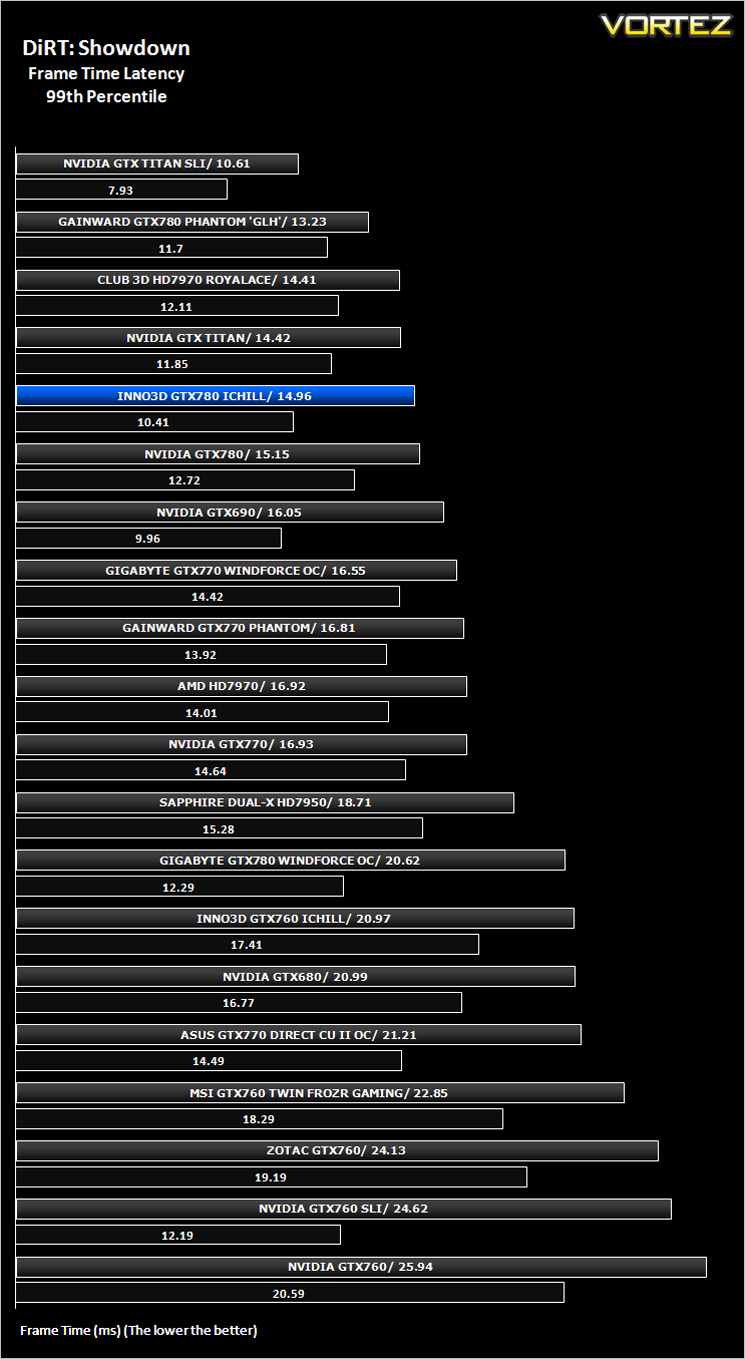Select the DiRT: Showdown chart title
Image resolution: width=745 pixels, height=1359 pixels.
106,48
